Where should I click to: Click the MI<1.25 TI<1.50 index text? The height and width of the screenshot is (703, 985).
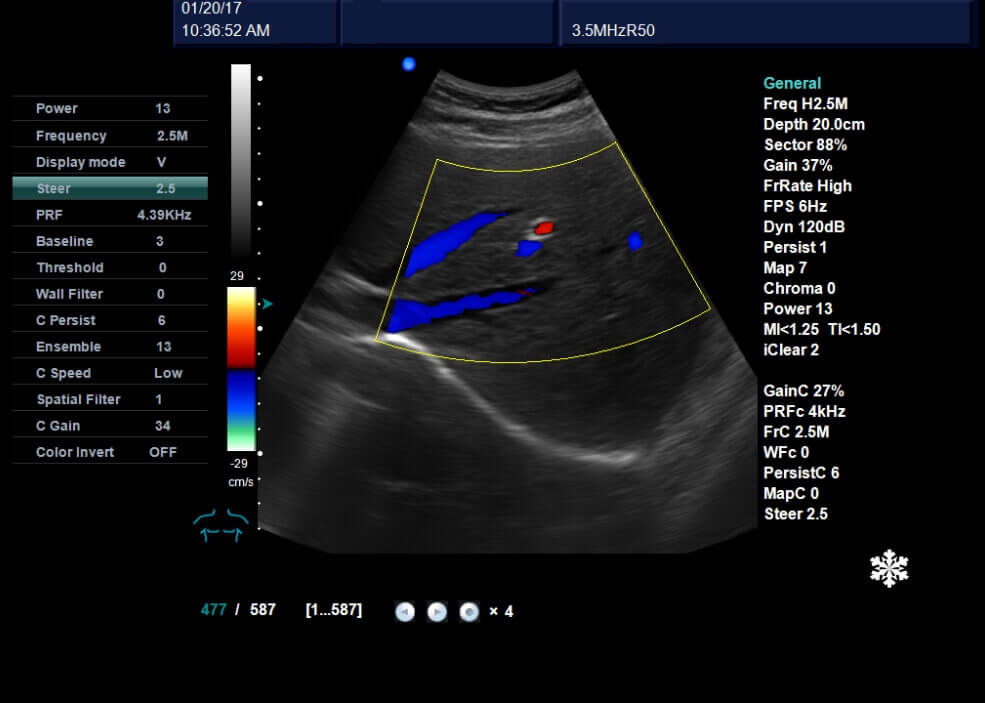(822, 329)
